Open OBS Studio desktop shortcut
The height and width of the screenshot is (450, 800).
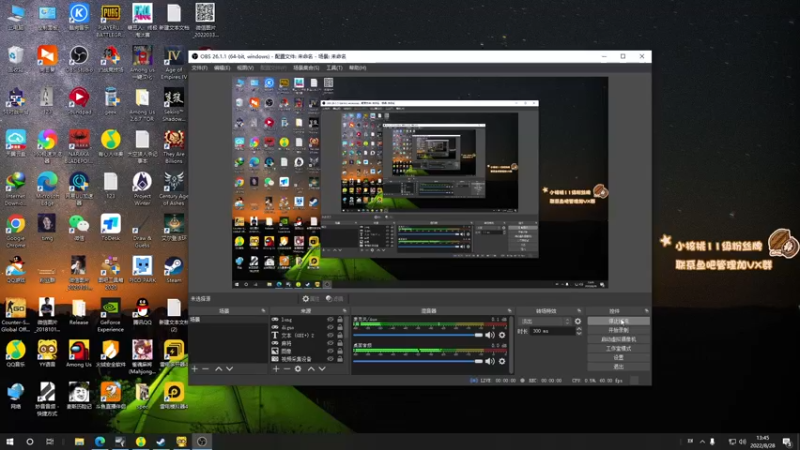(x=78, y=54)
